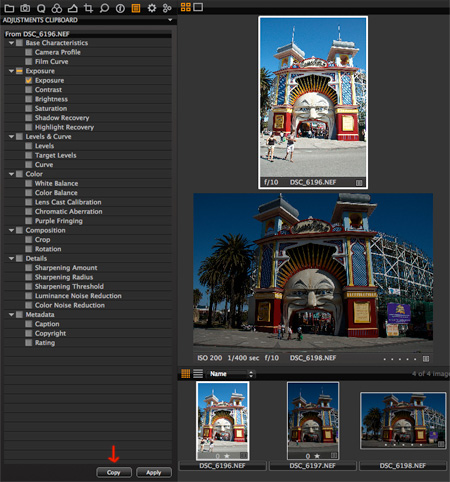Tick the Copyright metadata checkbox

29,333
